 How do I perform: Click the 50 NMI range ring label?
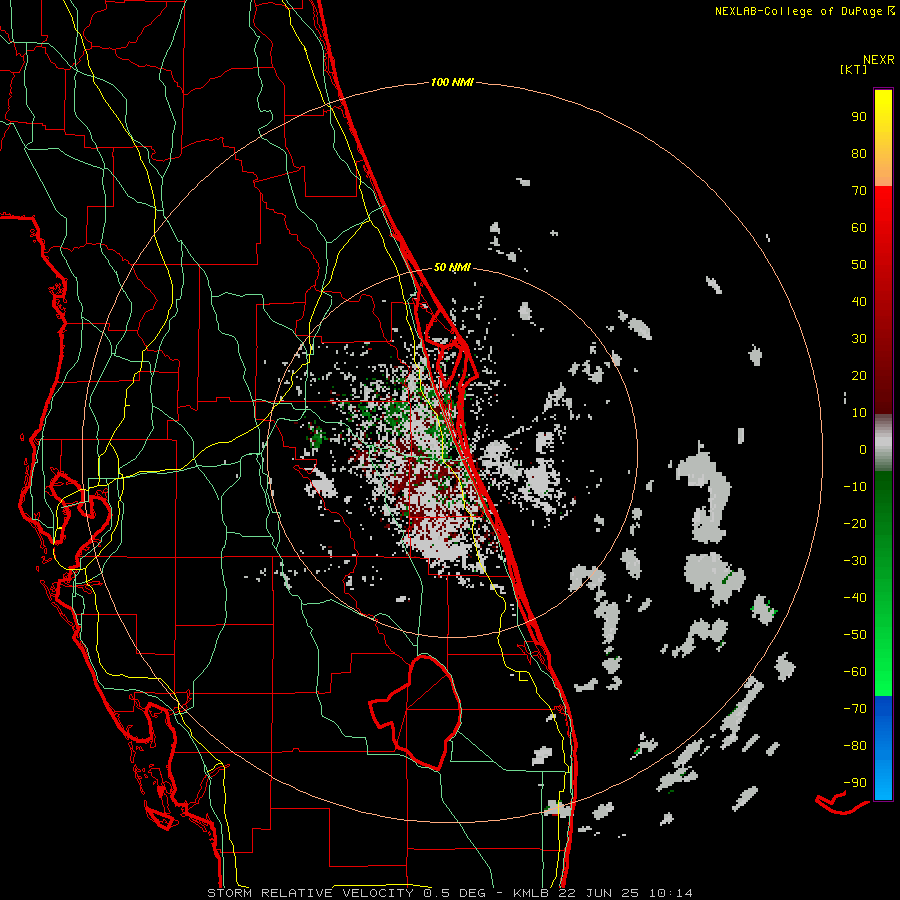tap(452, 267)
